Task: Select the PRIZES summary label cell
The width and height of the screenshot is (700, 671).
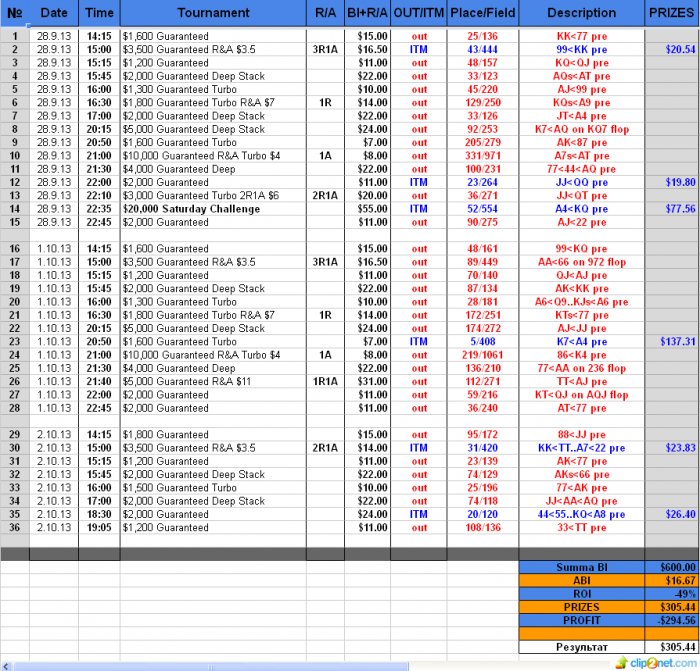Action: [582, 607]
